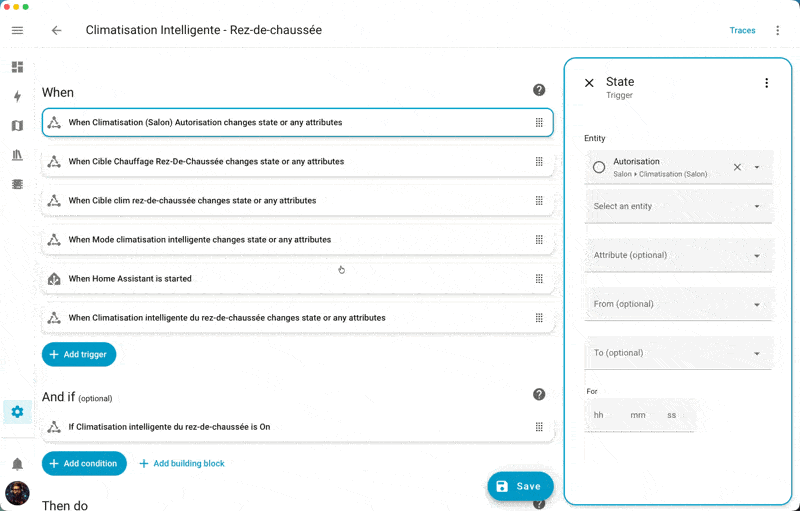This screenshot has height=511, width=800.
Task: Click the Add trigger button
Action: 79,354
